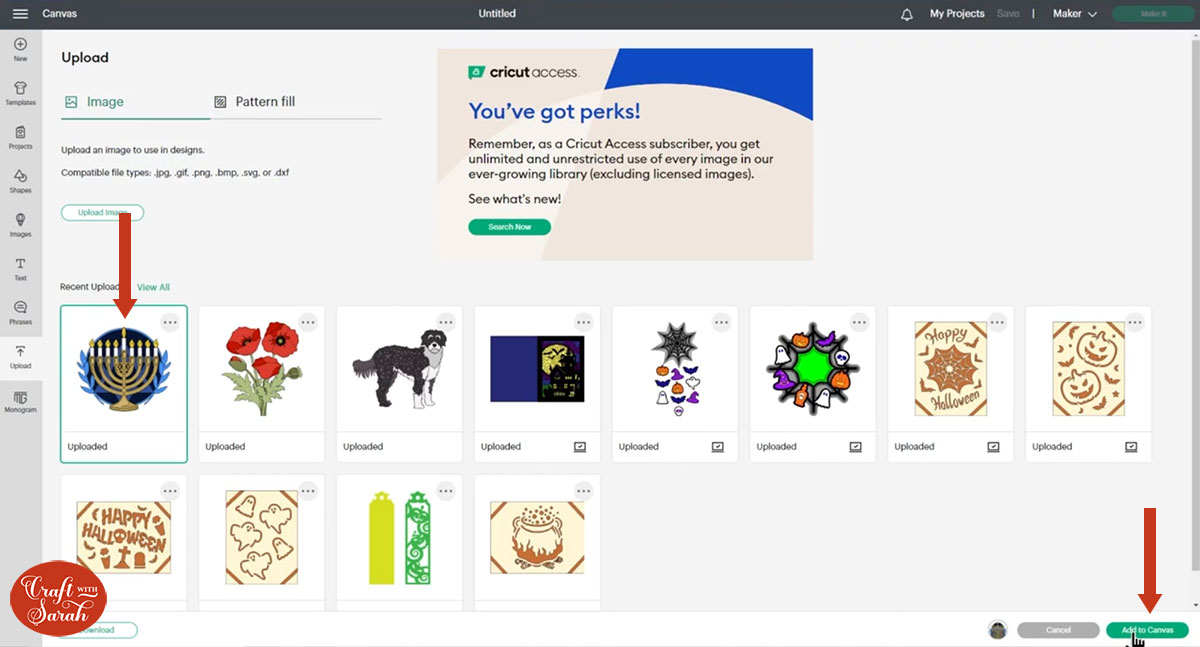
Task: Switch to the Pattern fill tab
Action: [x=255, y=102]
